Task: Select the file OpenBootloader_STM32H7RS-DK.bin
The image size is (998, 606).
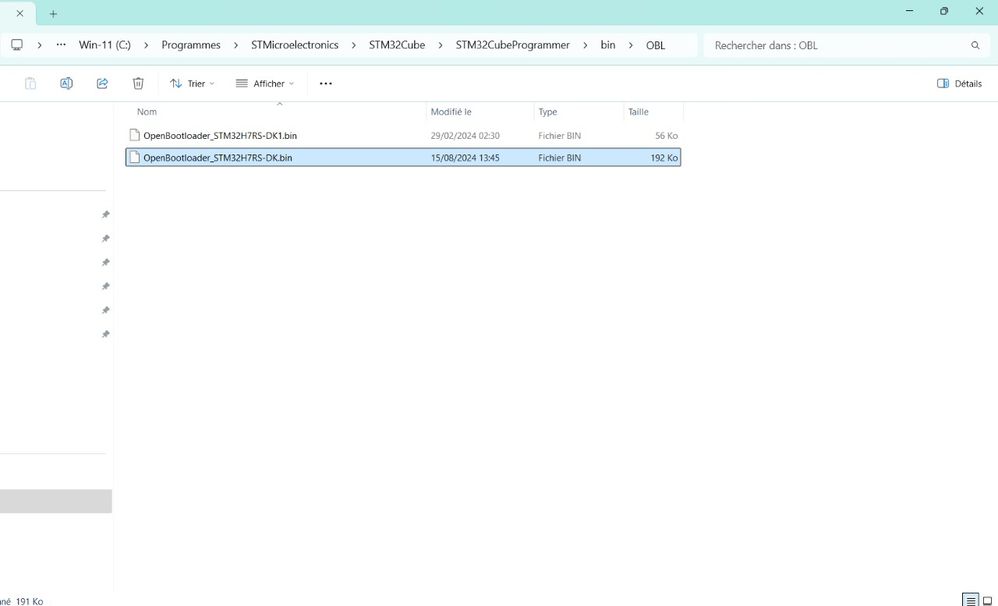Action: click(x=403, y=157)
